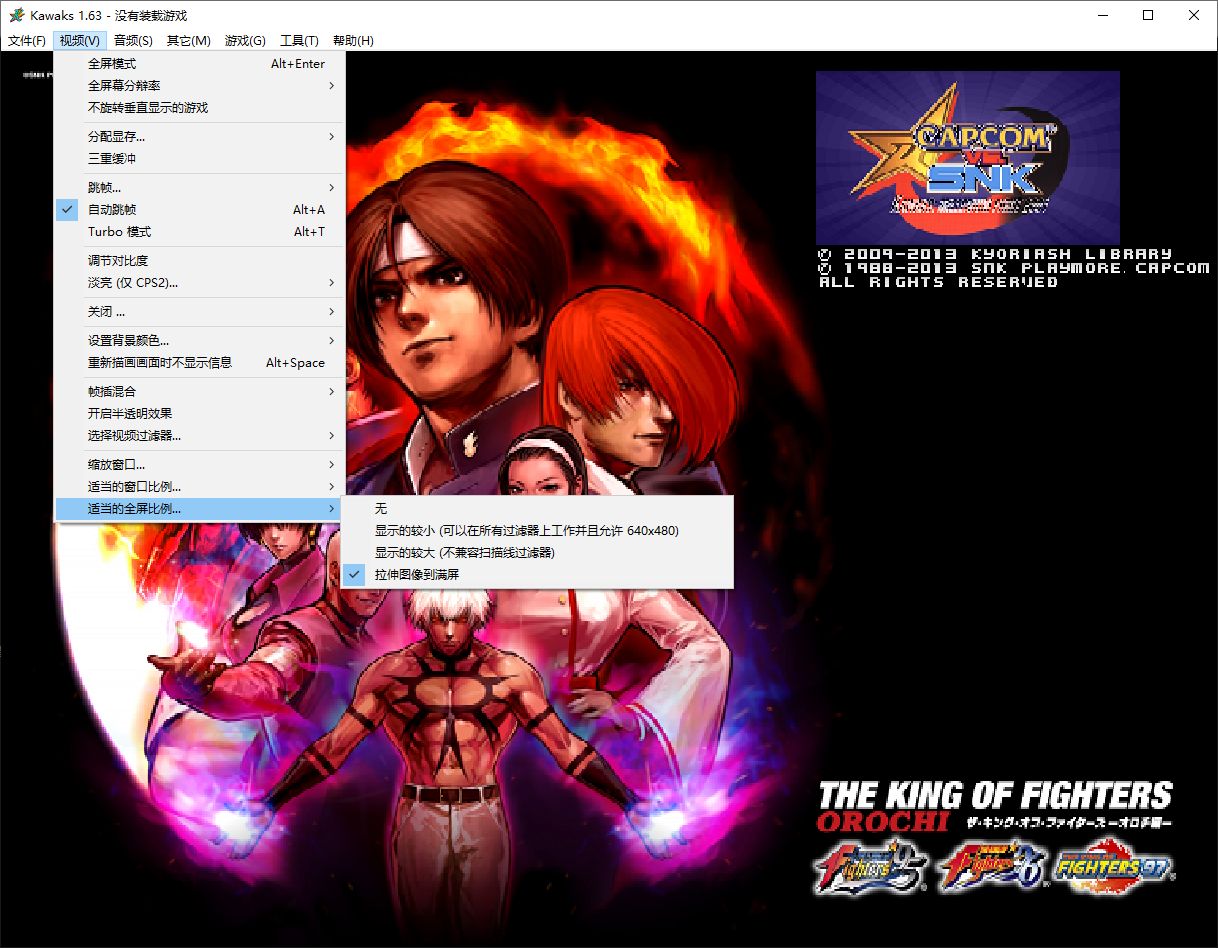Toggle 开启半透明效果 option
This screenshot has width=1218, height=948.
[130, 414]
